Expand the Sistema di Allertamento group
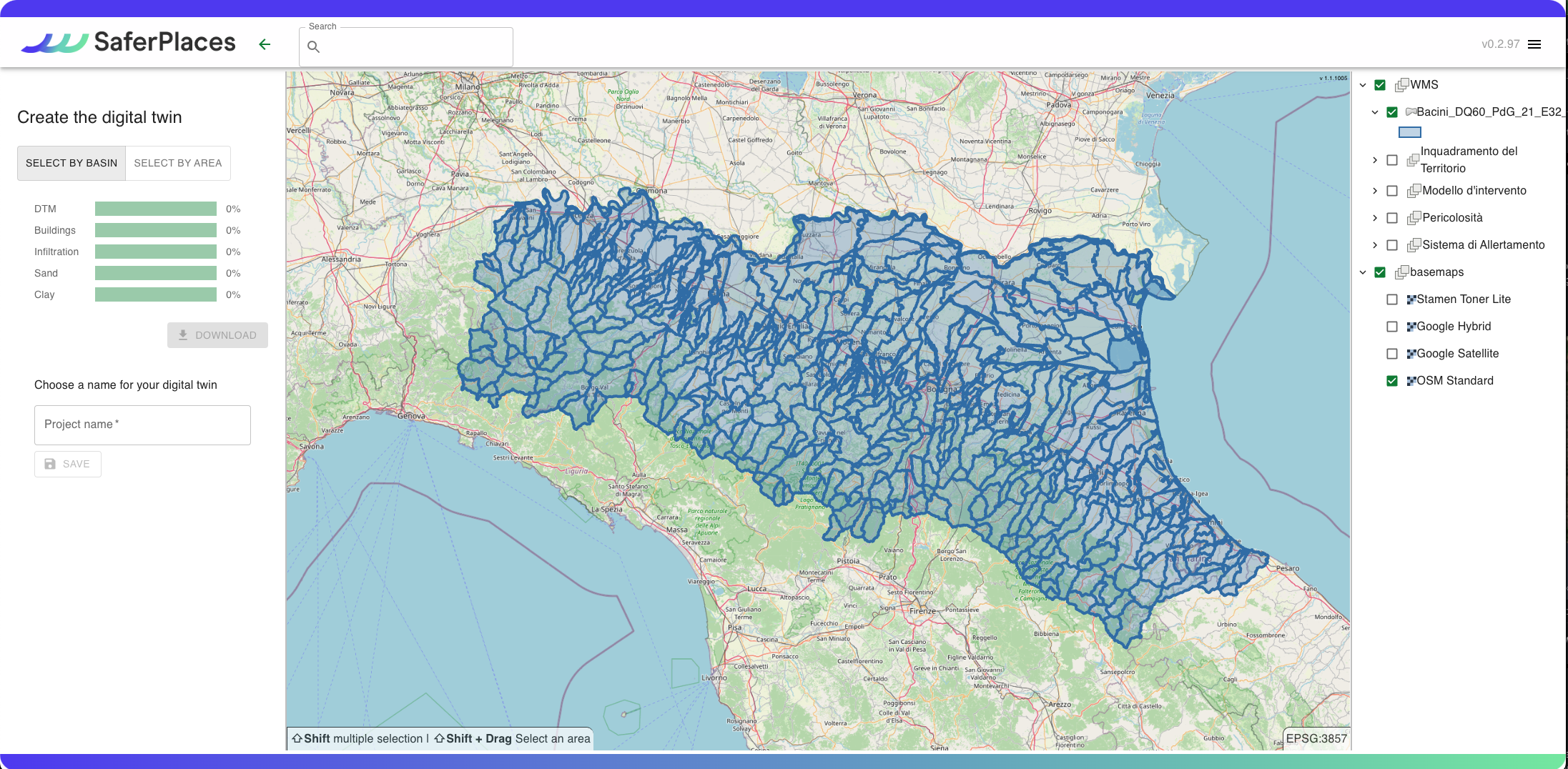 coord(1375,245)
